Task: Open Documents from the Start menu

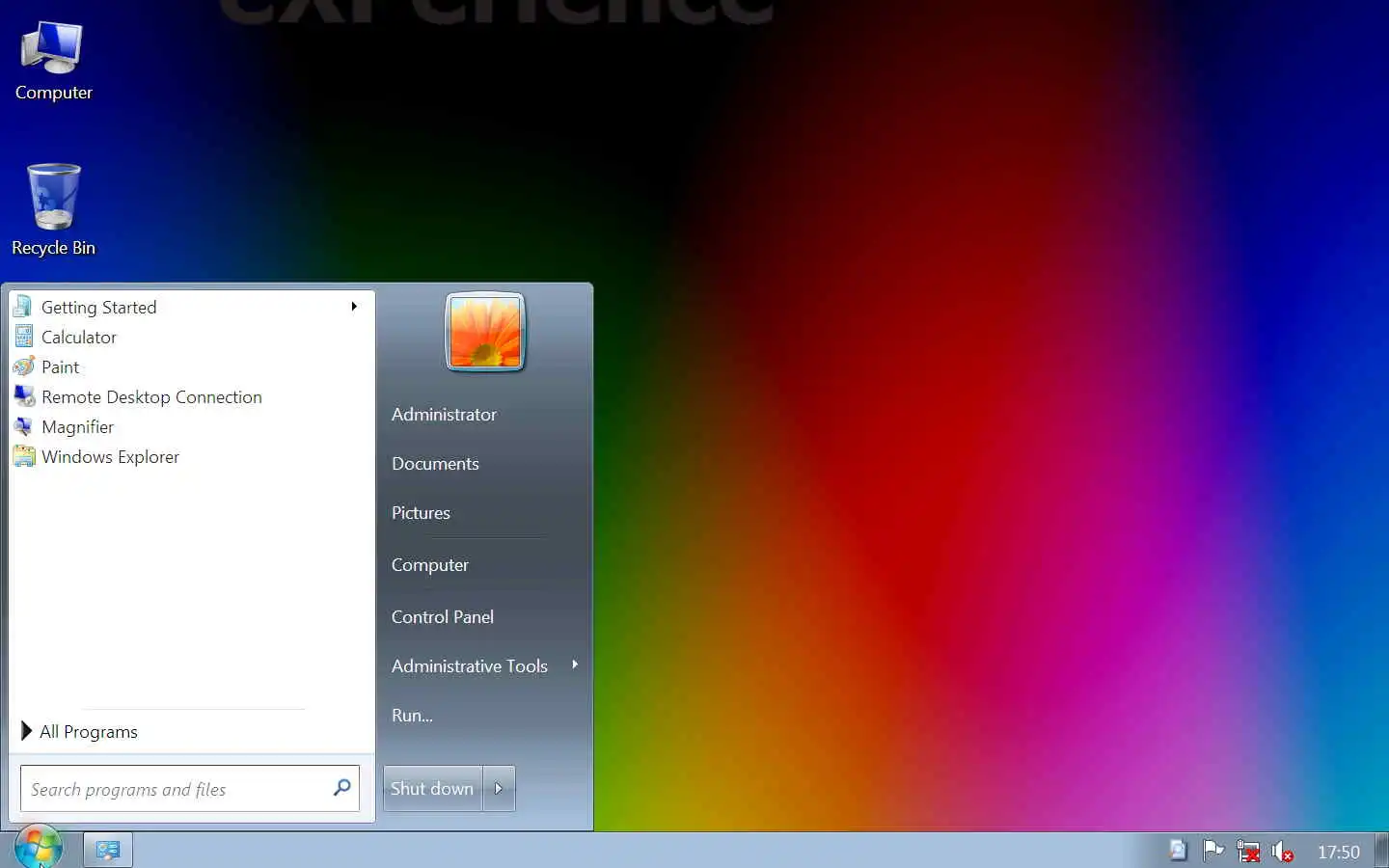Action: (x=435, y=463)
